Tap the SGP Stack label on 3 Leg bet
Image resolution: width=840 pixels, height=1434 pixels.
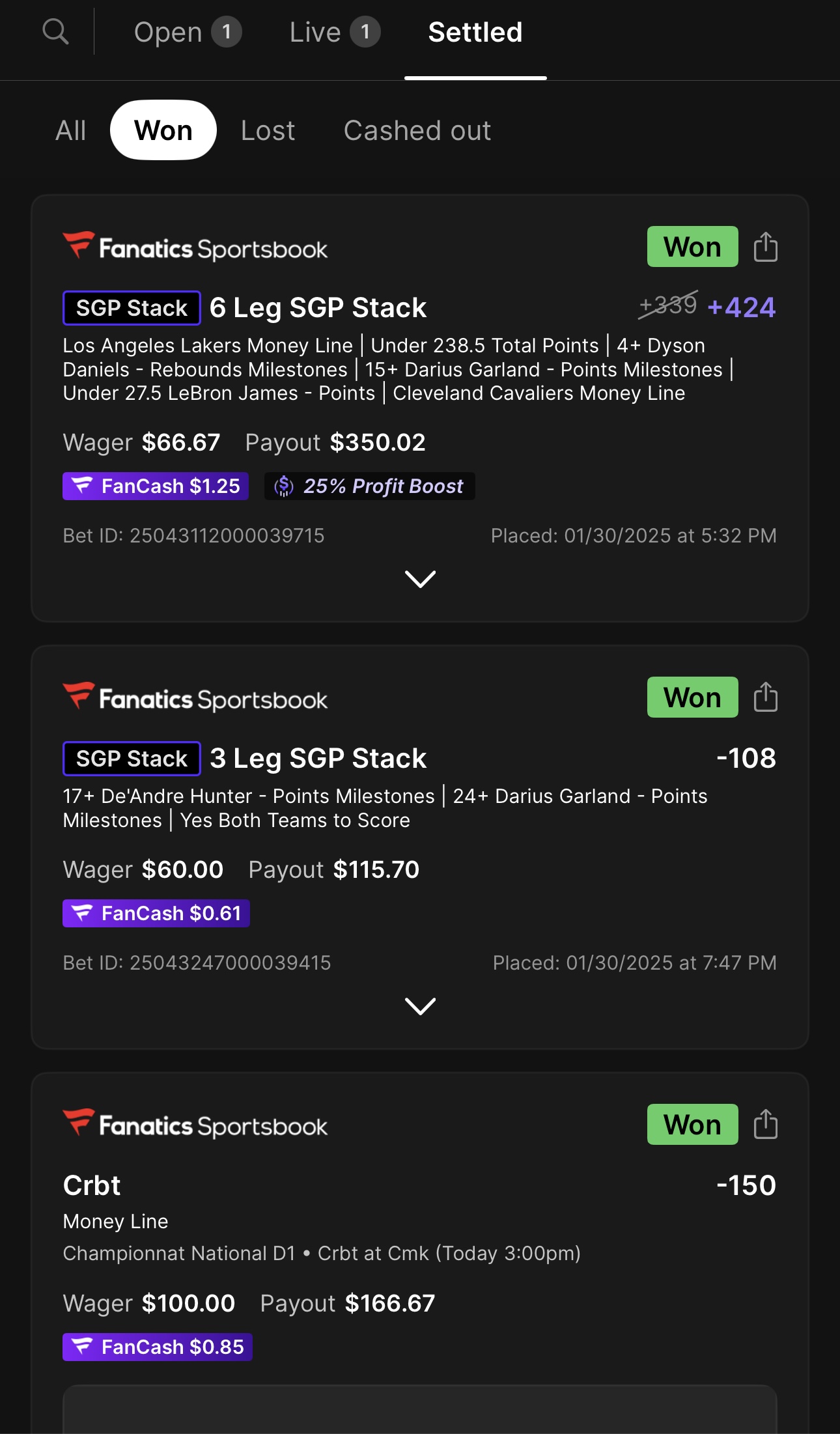tap(132, 759)
